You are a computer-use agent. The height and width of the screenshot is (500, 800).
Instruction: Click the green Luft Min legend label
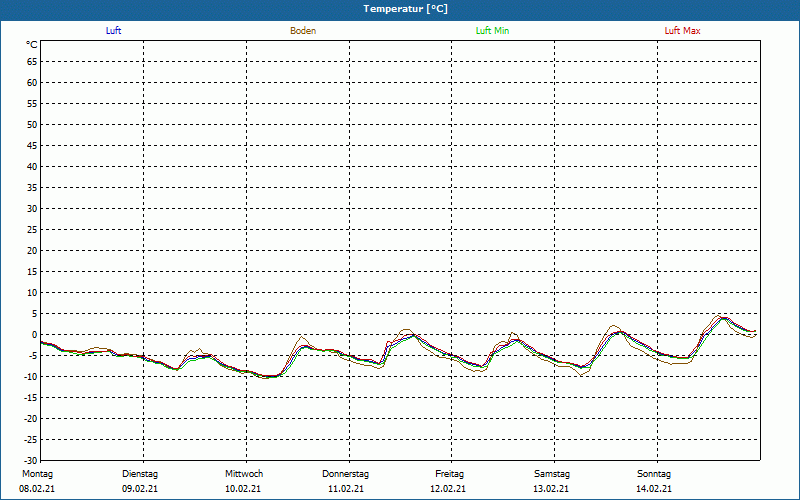pyautogui.click(x=492, y=31)
